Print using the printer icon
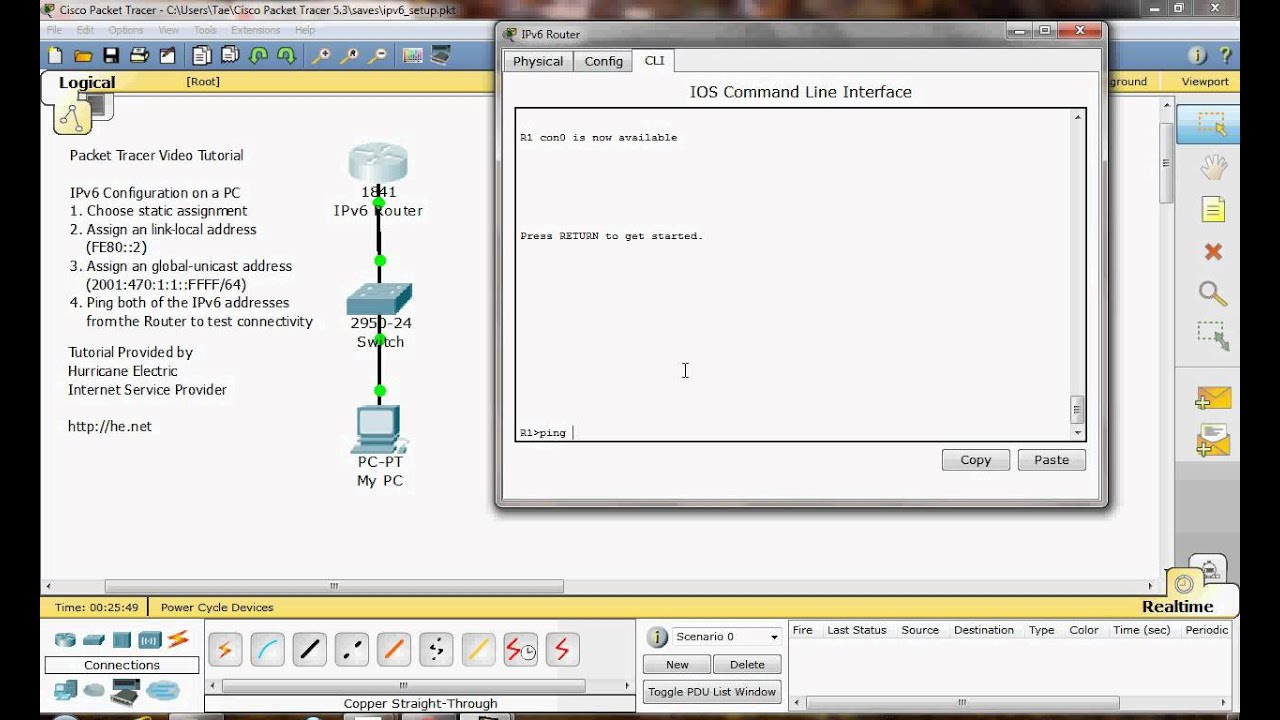Screen dimensions: 1280x720 point(139,56)
